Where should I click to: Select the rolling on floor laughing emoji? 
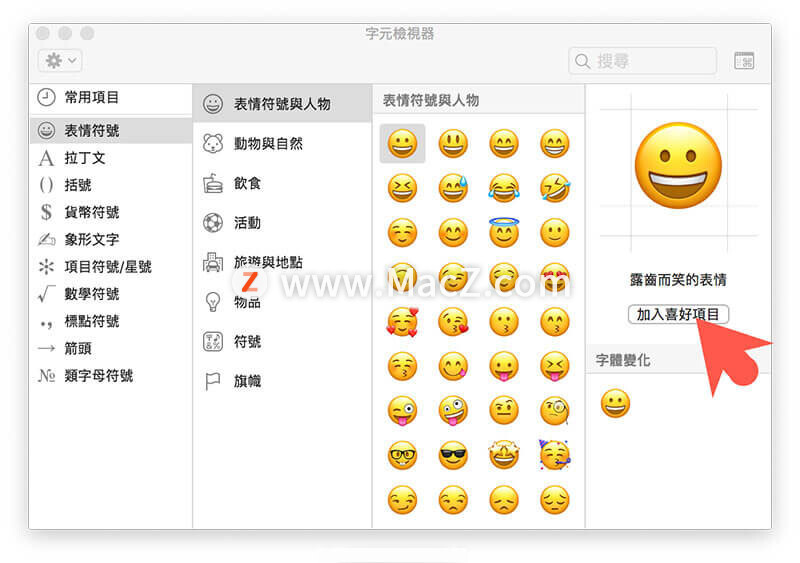(555, 188)
